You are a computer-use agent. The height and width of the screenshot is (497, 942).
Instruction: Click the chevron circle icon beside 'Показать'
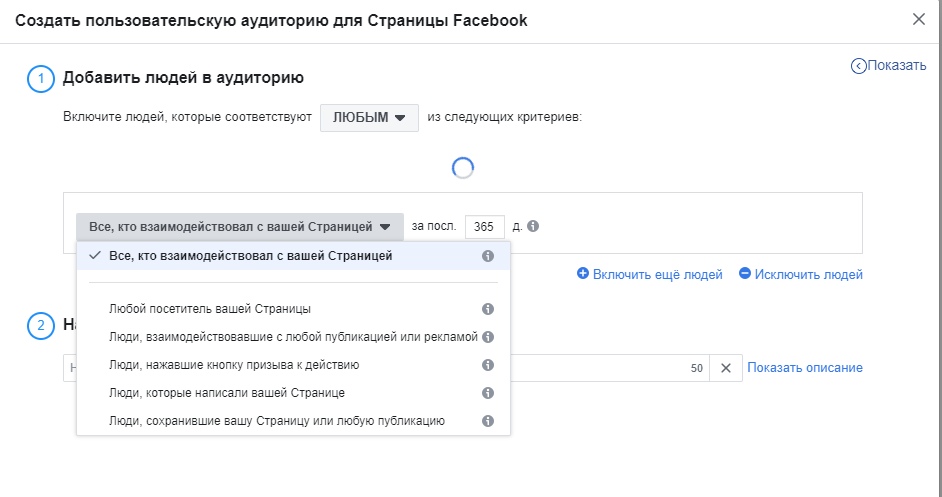(x=858, y=66)
